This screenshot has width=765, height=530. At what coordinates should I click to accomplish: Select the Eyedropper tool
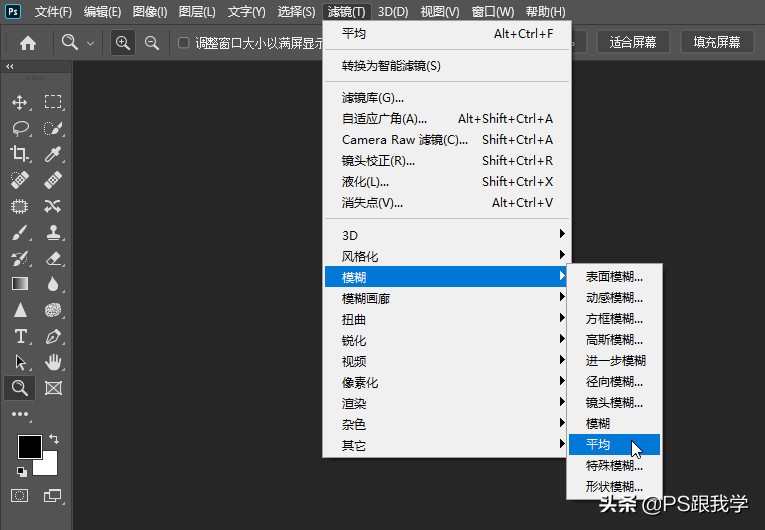[53, 154]
